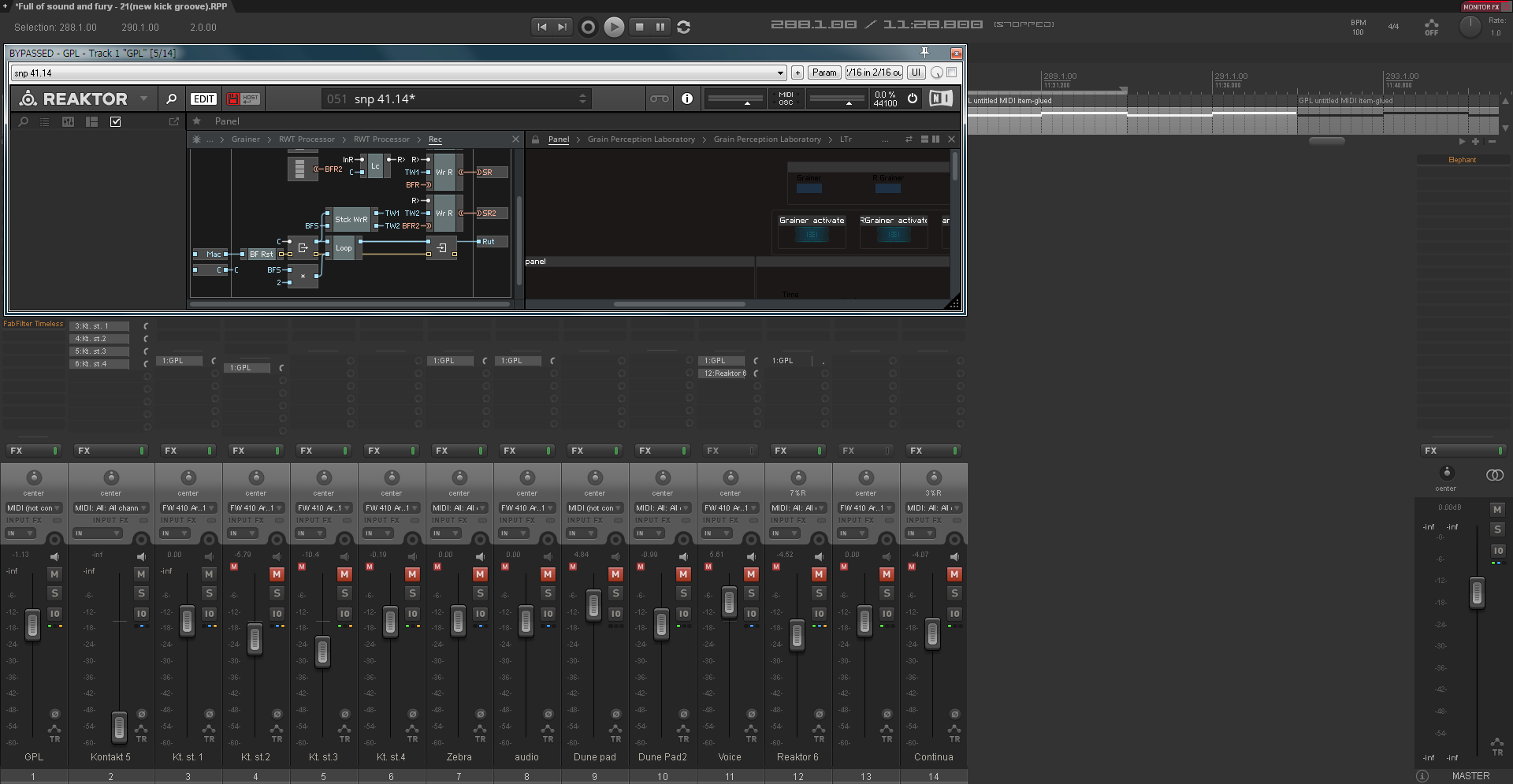
Task: Click the Param button in FX window
Action: point(824,72)
